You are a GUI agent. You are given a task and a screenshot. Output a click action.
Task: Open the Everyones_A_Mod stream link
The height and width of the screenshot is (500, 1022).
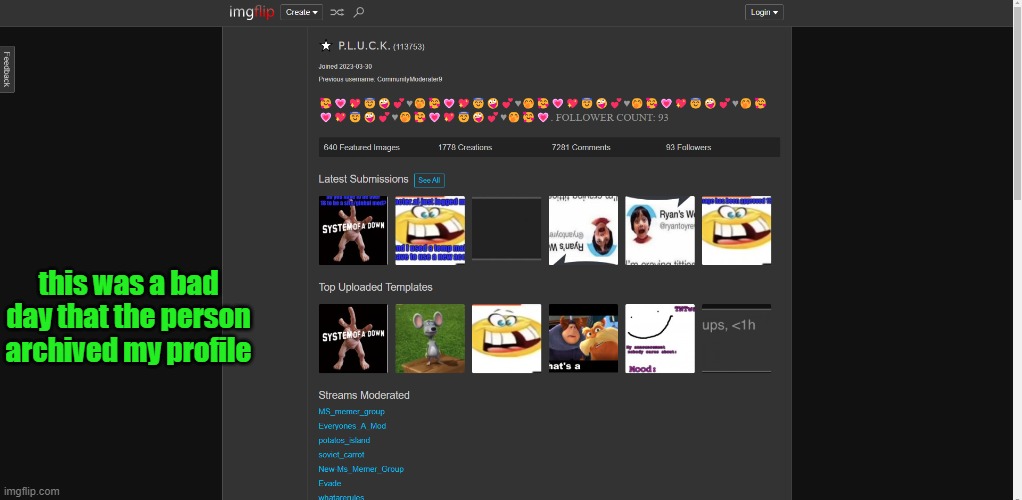[x=352, y=426]
